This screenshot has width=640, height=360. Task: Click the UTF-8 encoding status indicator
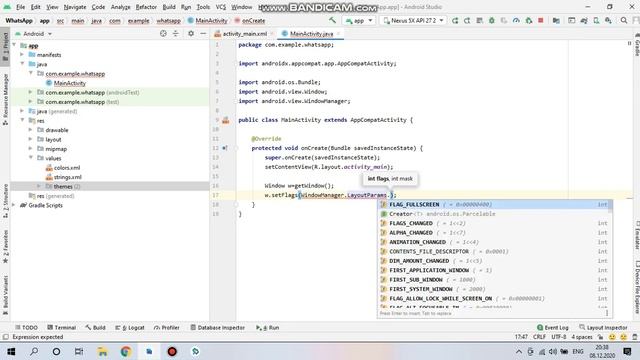tap(558, 337)
